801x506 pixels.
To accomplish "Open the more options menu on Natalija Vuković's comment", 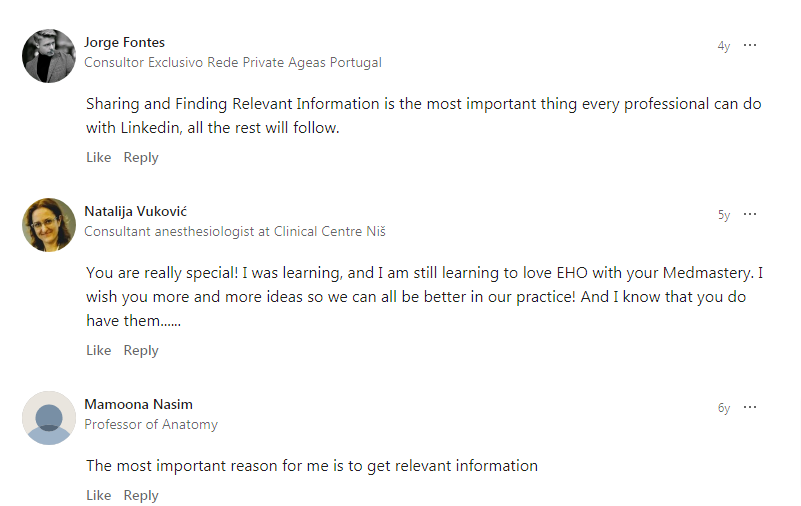I will click(750, 214).
